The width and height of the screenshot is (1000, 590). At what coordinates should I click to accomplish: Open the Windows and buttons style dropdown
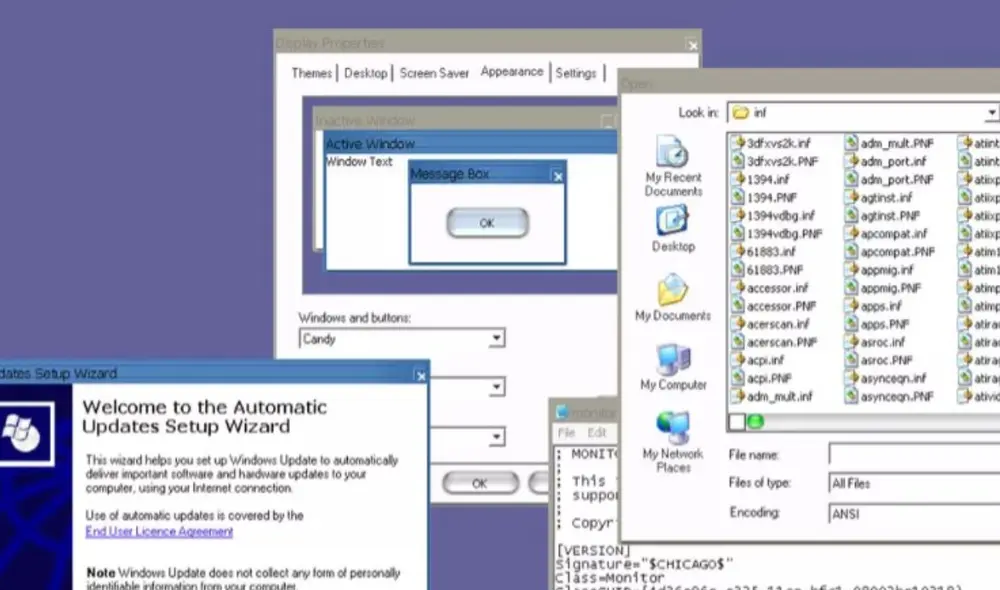[495, 339]
